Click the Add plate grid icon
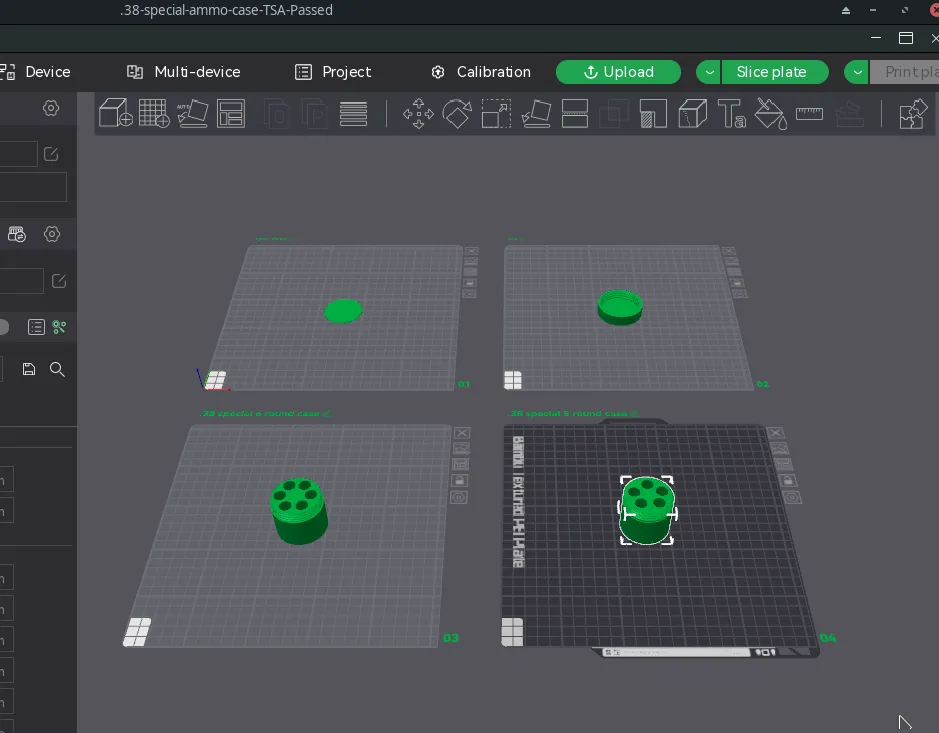 coord(154,113)
